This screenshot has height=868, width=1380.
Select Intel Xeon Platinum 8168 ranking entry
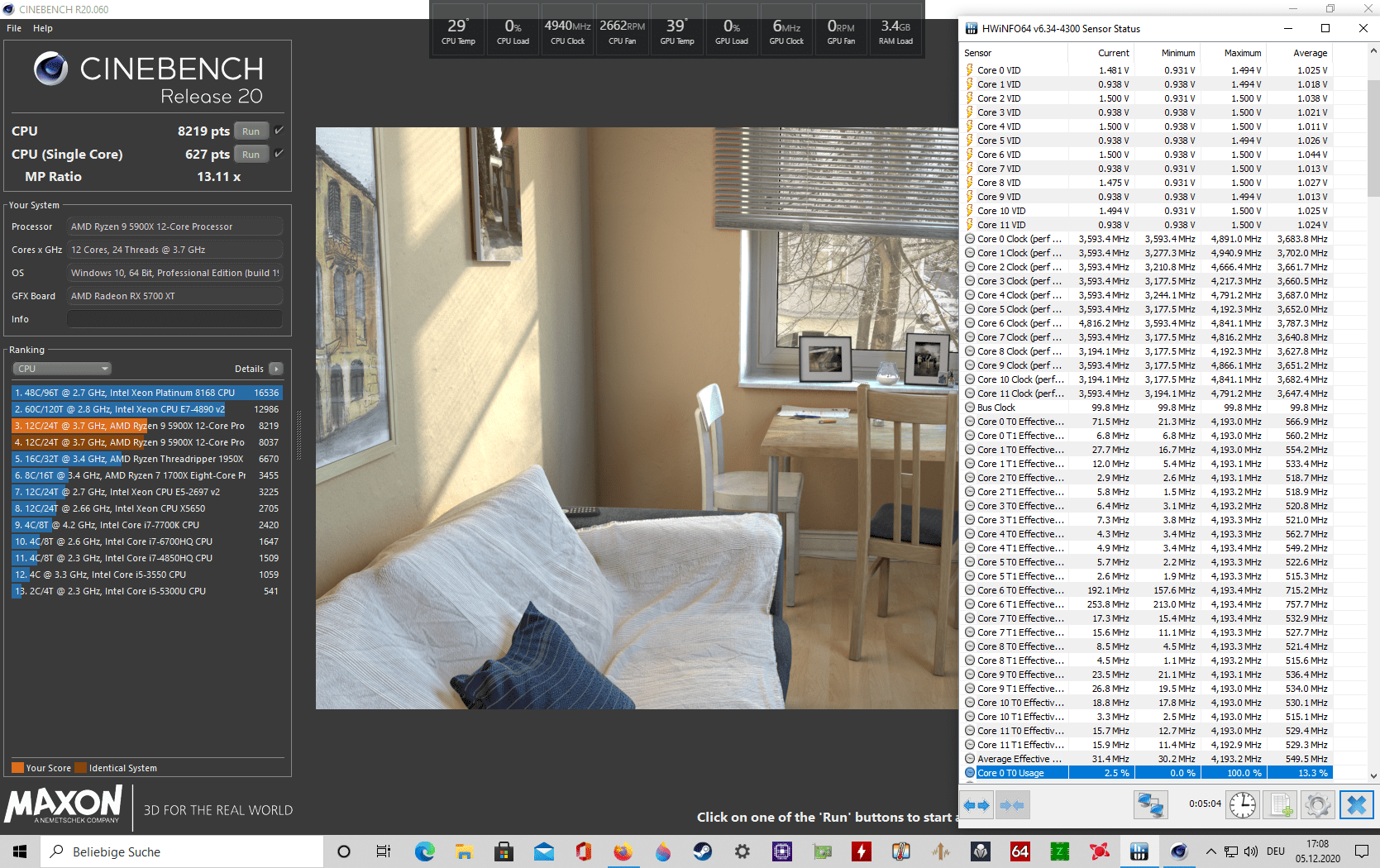[147, 393]
